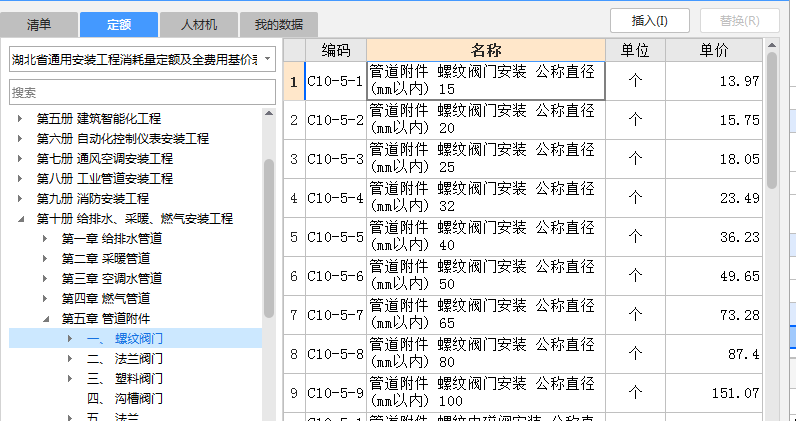The height and width of the screenshot is (421, 796).
Task: Select 第九册 消防安装工程 in tree
Action: [92, 199]
